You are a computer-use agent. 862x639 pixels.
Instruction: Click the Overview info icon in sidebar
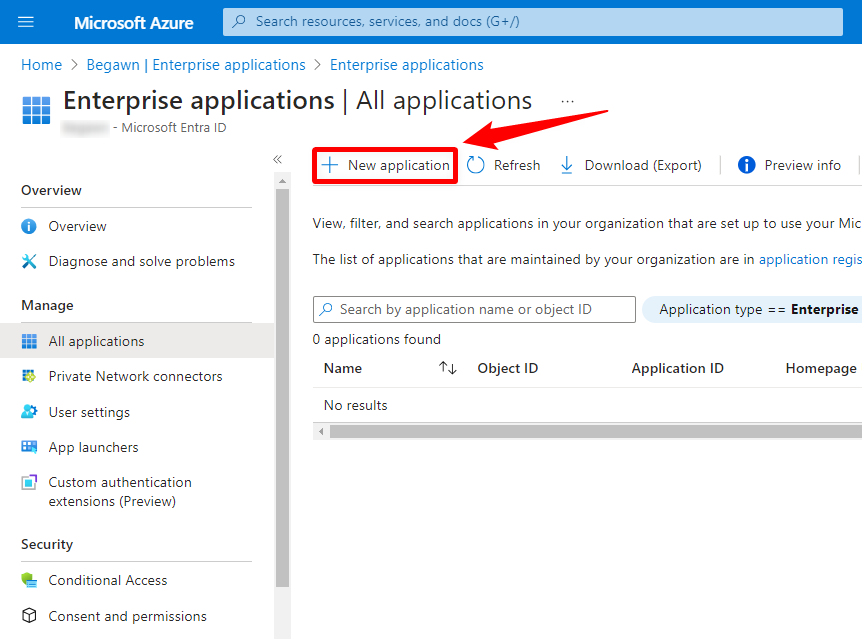(x=29, y=227)
